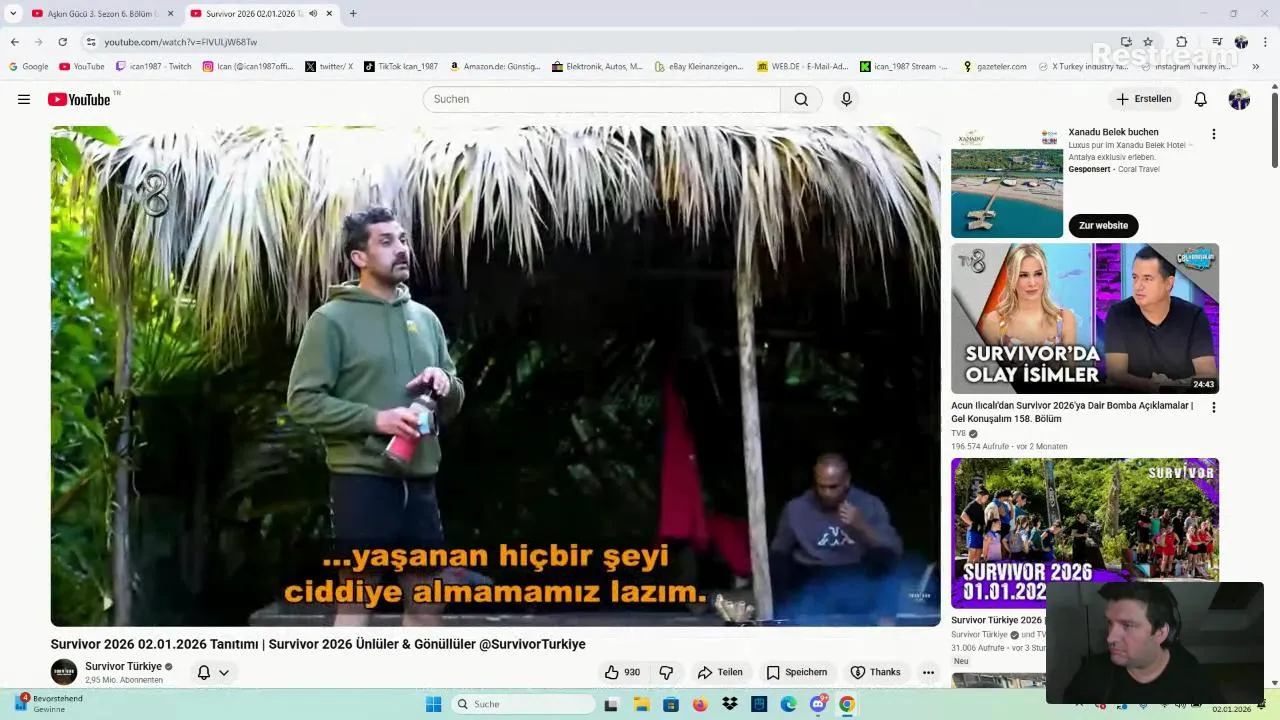Open the Acun Ilıcalı'dan Survivor 2026 video title
This screenshot has height=720, width=1280.
point(1072,412)
